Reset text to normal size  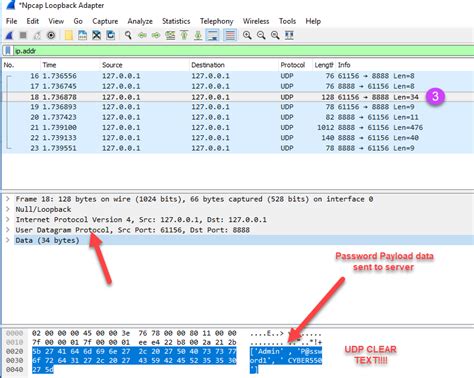[275, 35]
